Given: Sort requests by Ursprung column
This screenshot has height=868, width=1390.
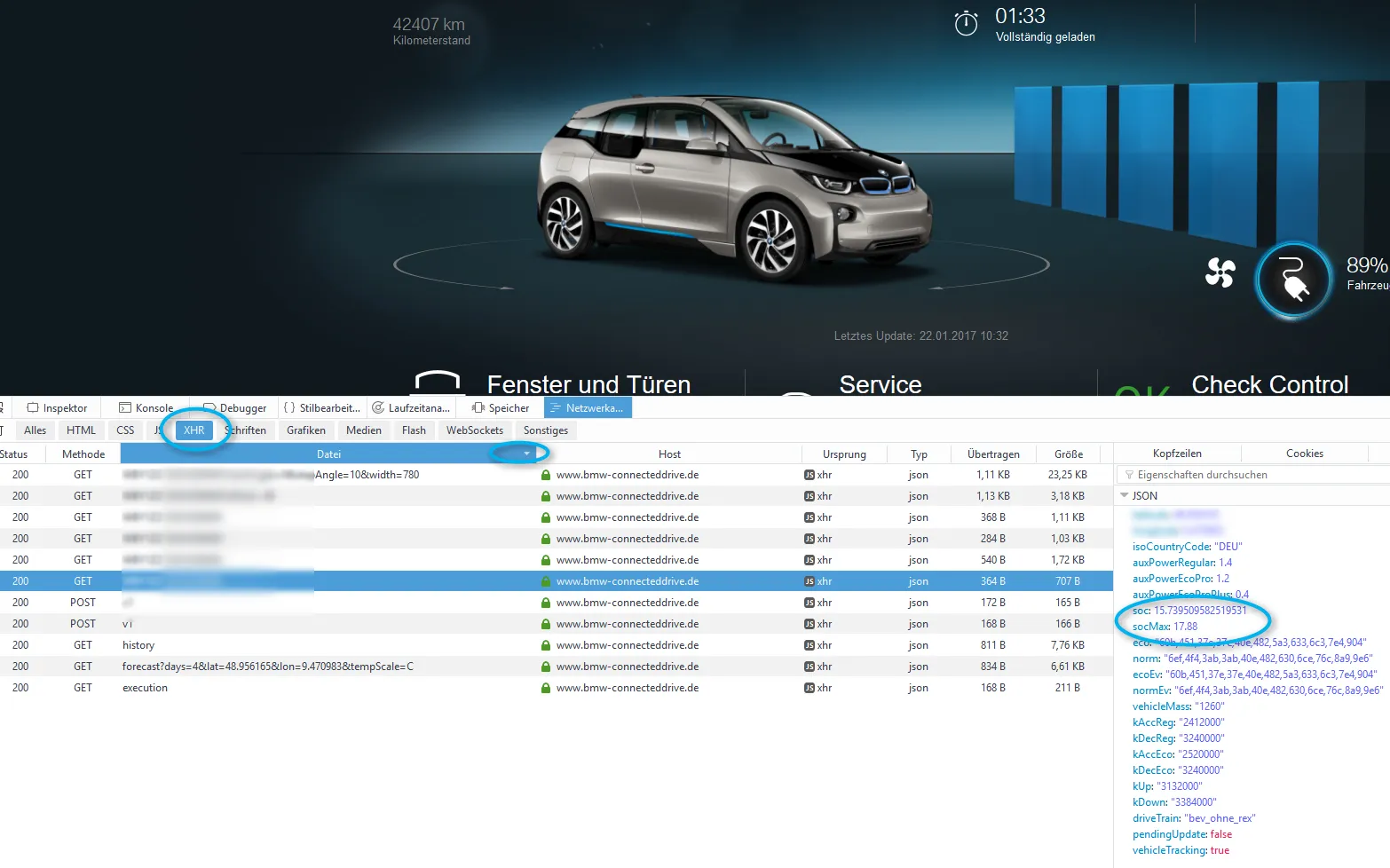Looking at the screenshot, I should point(844,454).
